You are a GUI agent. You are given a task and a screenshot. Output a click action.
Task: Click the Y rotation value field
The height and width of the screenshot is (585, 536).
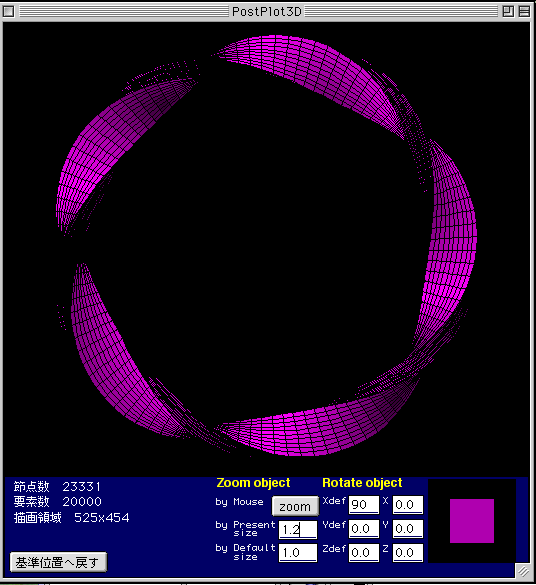pyautogui.click(x=408, y=529)
